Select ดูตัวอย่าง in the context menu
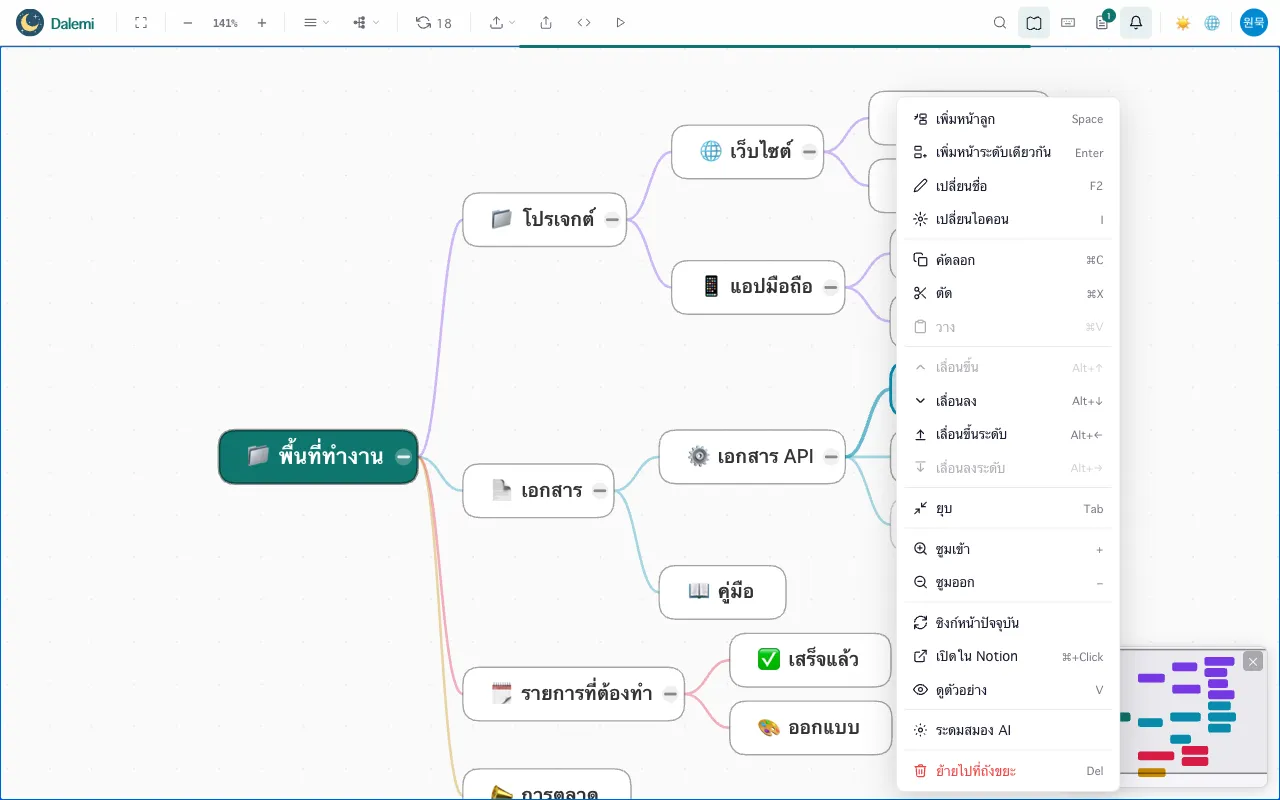Viewport: 1280px width, 800px height. point(1008,690)
